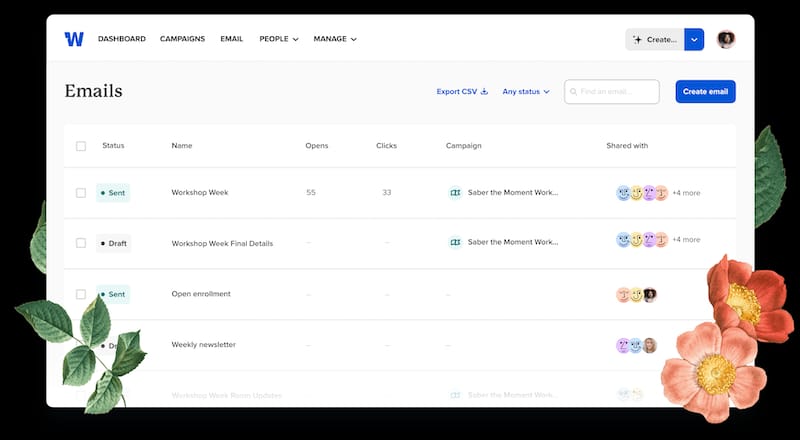Click the search magnifier icon
Image resolution: width=800 pixels, height=440 pixels.
[574, 92]
